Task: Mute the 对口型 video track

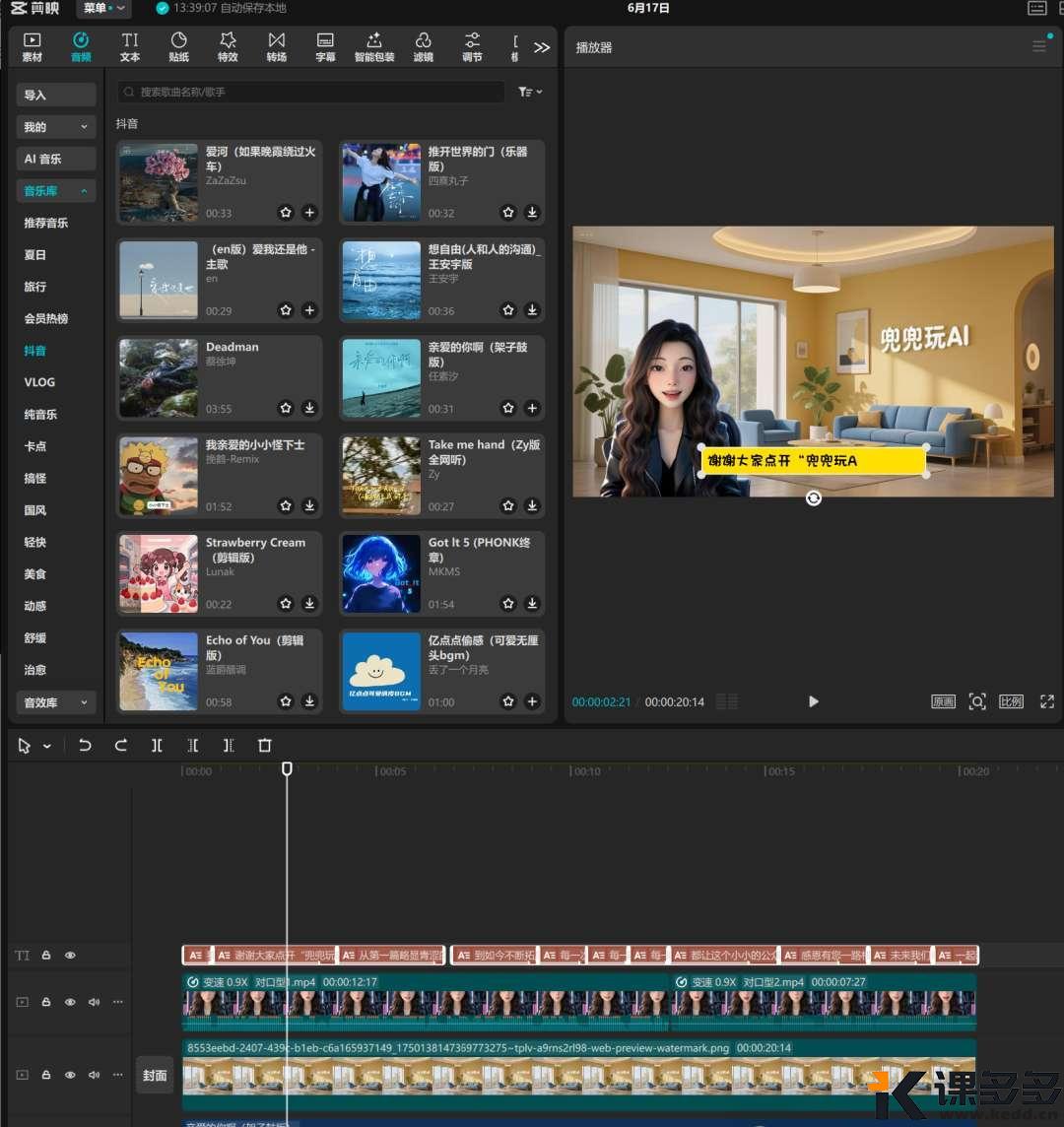Action: pos(95,1002)
